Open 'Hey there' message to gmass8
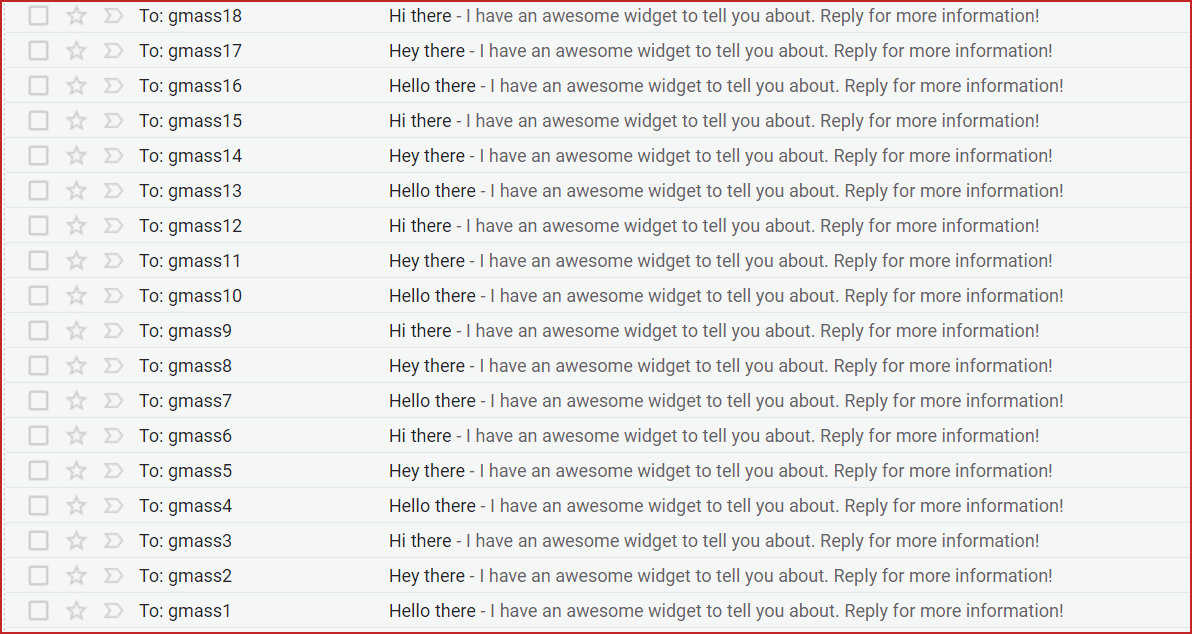 pyautogui.click(x=720, y=366)
